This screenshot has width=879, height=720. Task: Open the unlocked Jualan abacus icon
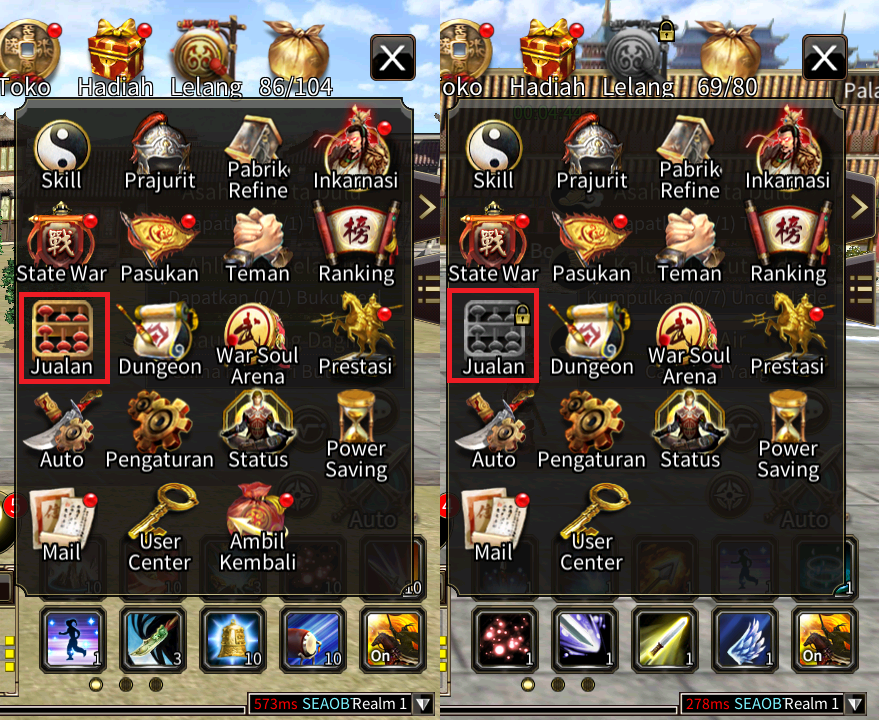pyautogui.click(x=63, y=337)
